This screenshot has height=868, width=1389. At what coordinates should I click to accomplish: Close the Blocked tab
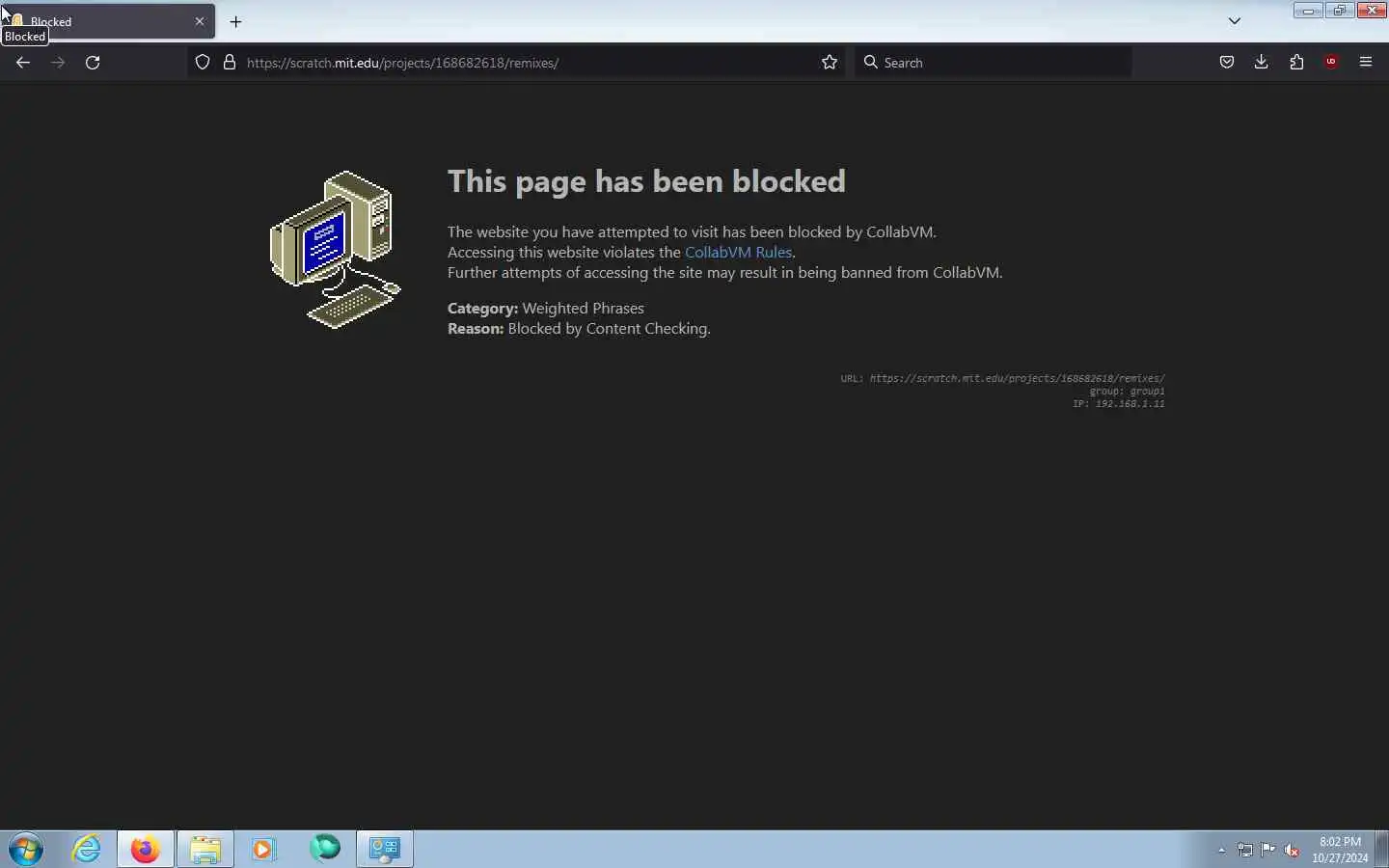click(x=200, y=21)
